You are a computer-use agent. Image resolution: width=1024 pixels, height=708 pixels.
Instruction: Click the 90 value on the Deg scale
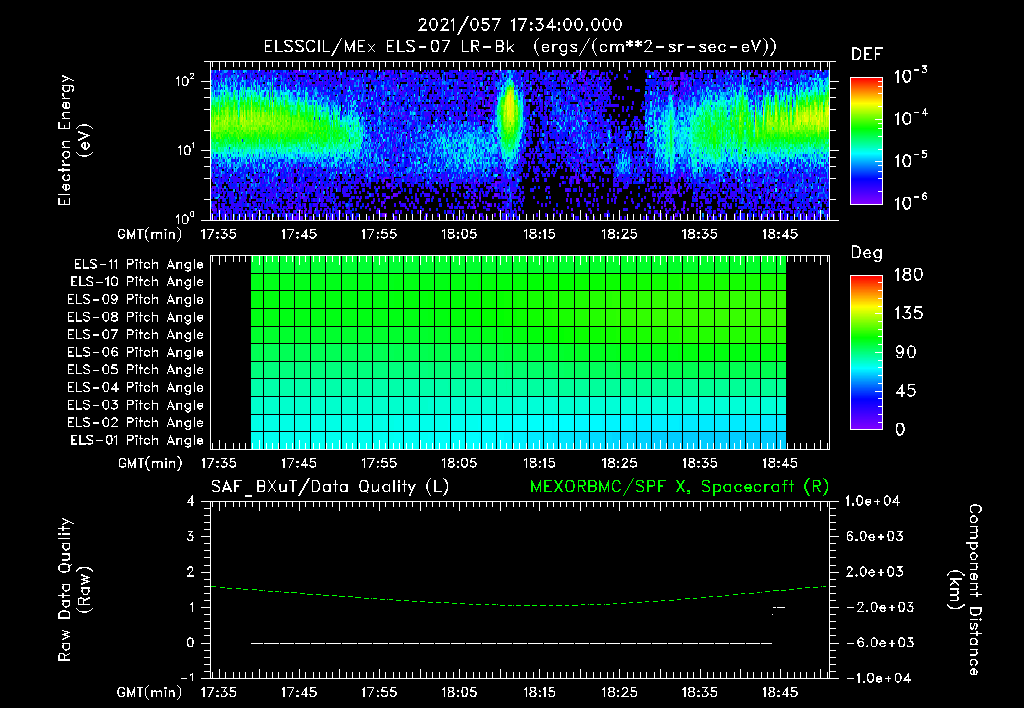pyautogui.click(x=905, y=353)
